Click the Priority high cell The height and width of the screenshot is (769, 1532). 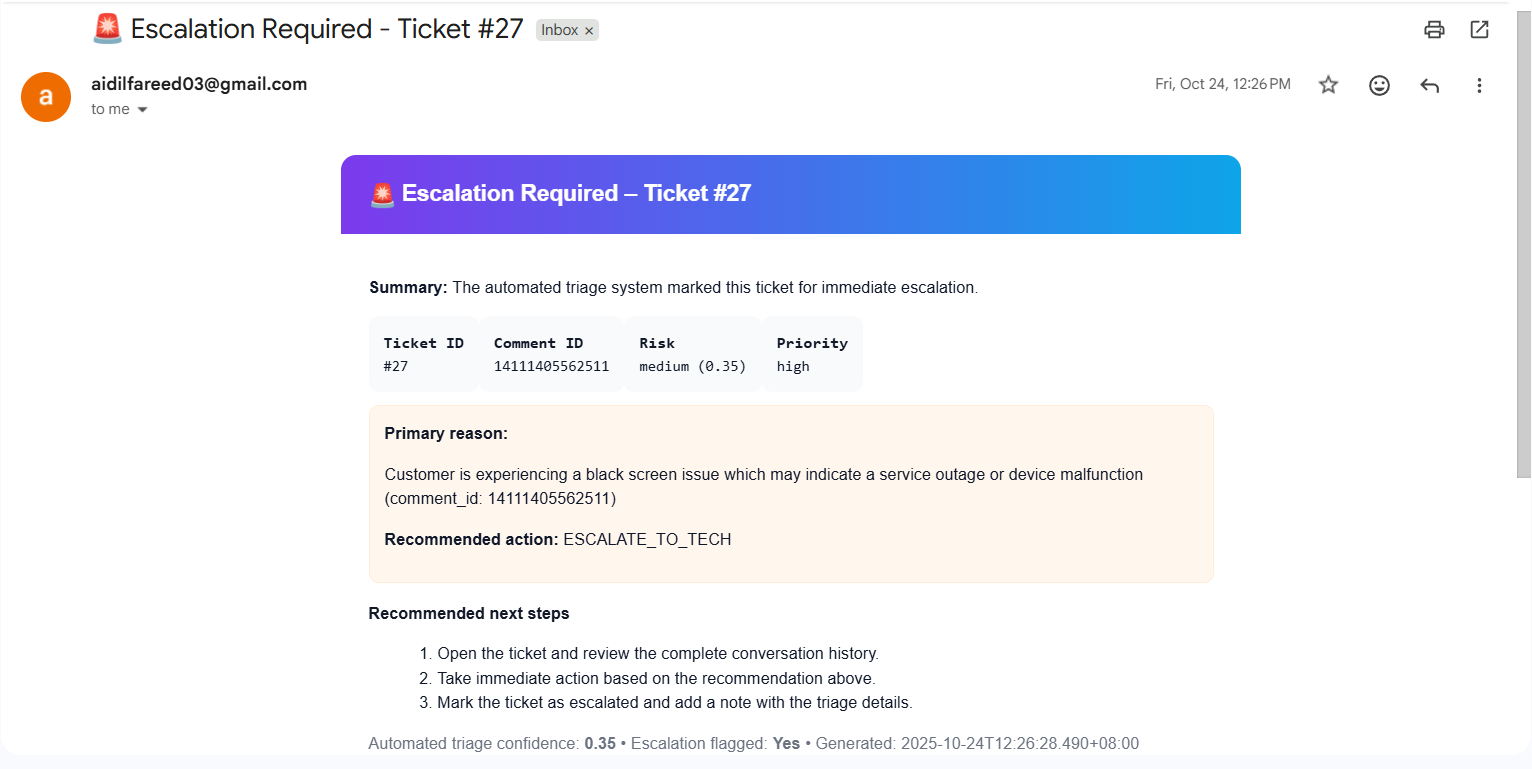811,354
